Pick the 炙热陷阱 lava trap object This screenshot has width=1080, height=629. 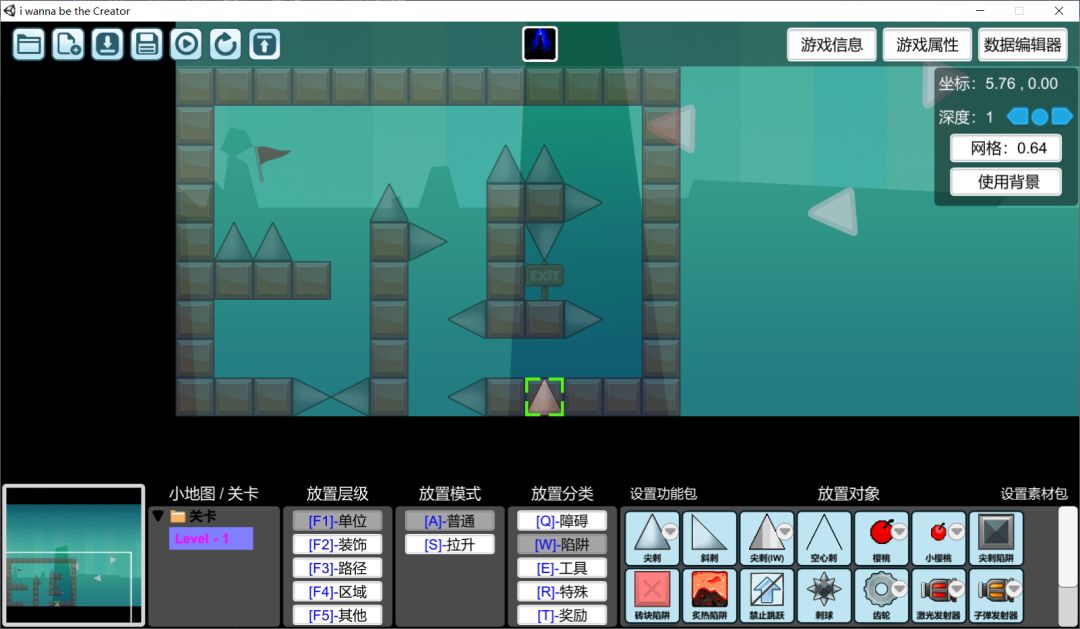(709, 595)
